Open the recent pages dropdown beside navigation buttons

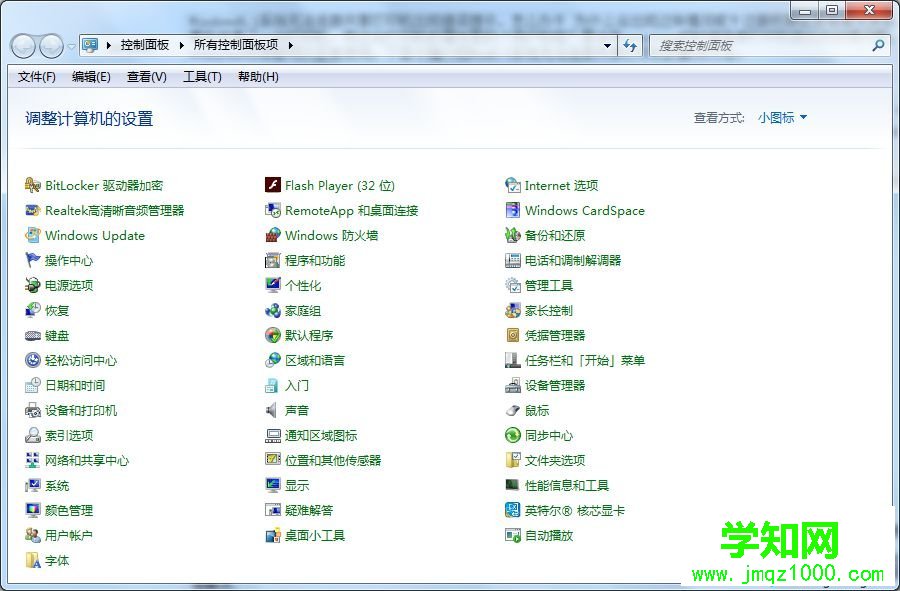point(71,46)
